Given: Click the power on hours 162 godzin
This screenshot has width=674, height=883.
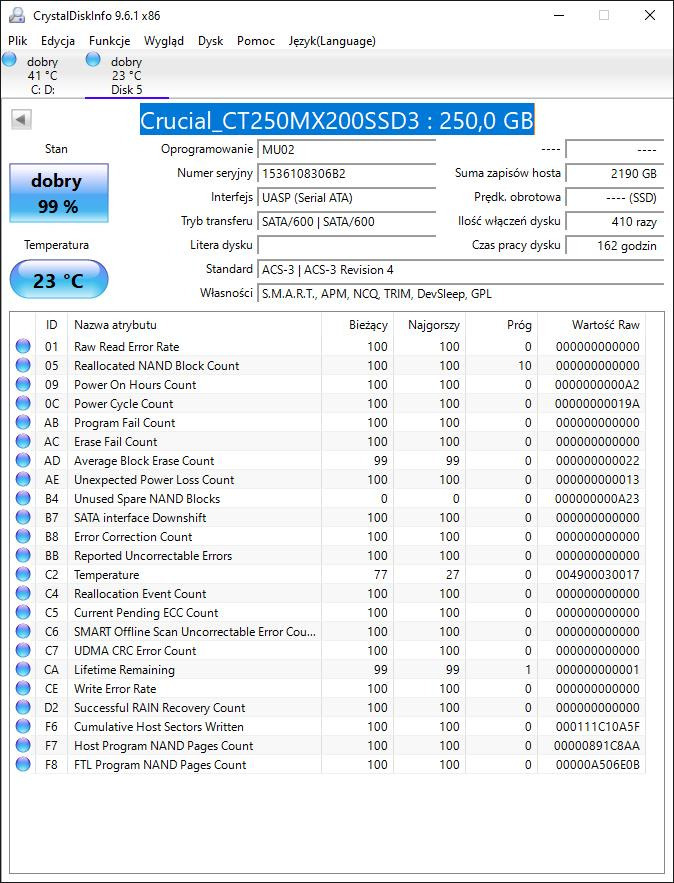Looking at the screenshot, I should 614,246.
